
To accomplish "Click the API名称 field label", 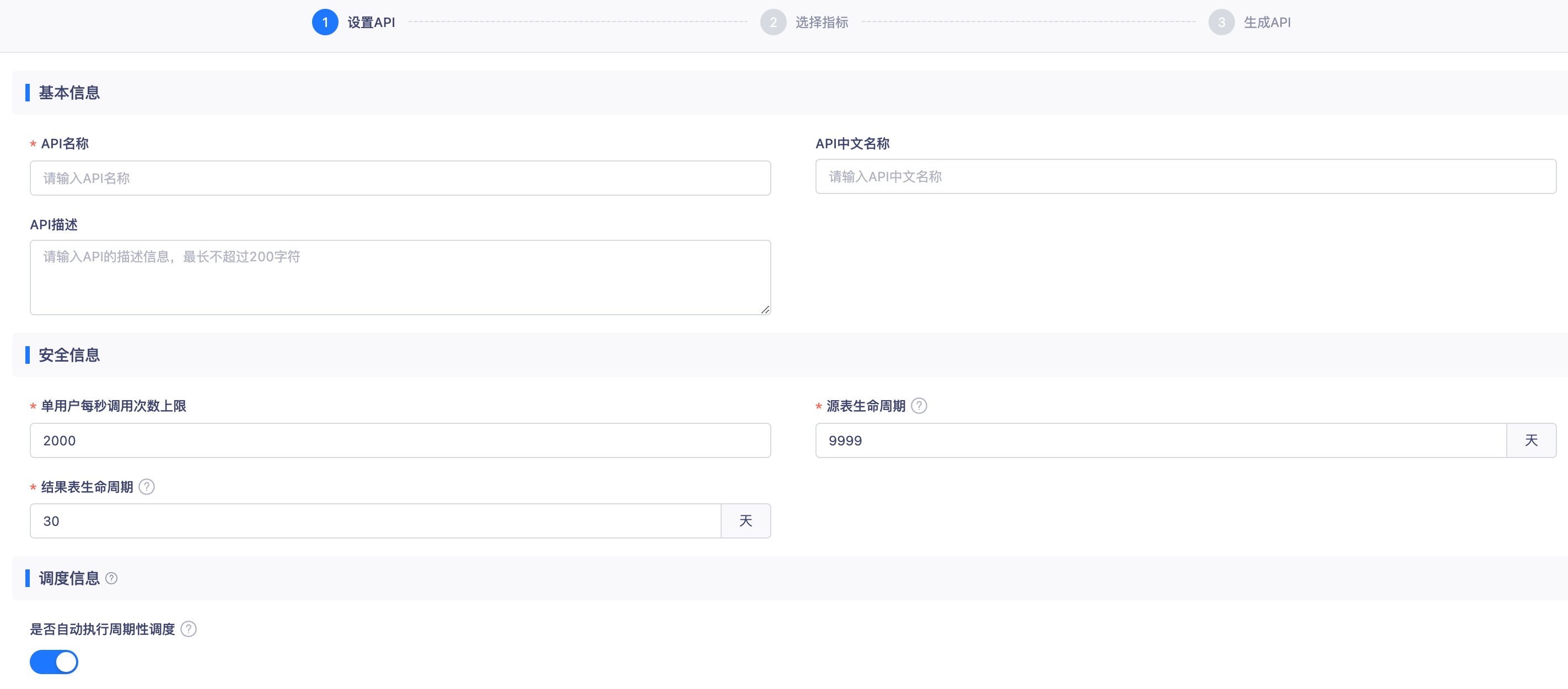I will click(x=65, y=144).
